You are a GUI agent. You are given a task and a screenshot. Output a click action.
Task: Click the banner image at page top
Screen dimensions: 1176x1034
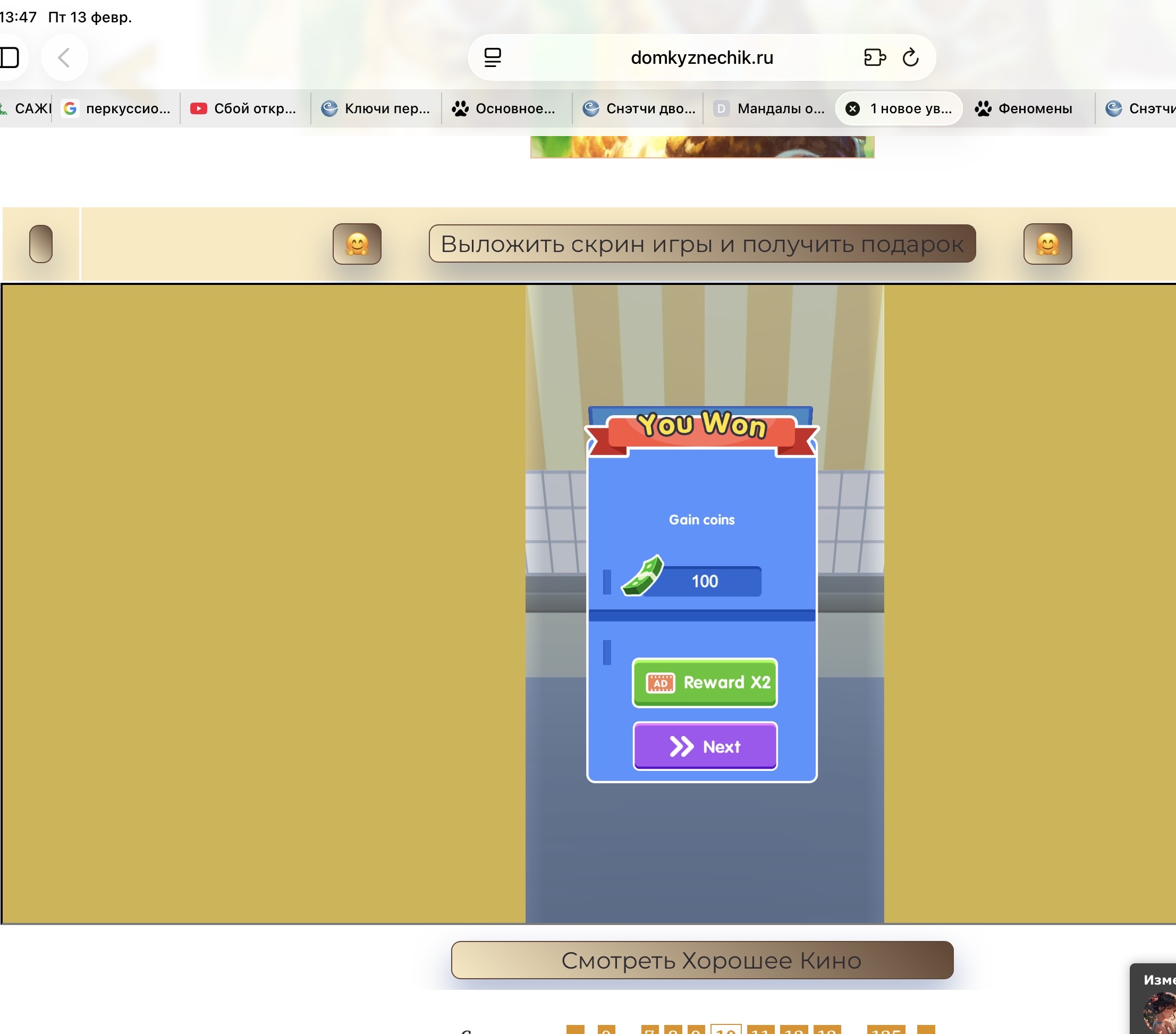702,147
